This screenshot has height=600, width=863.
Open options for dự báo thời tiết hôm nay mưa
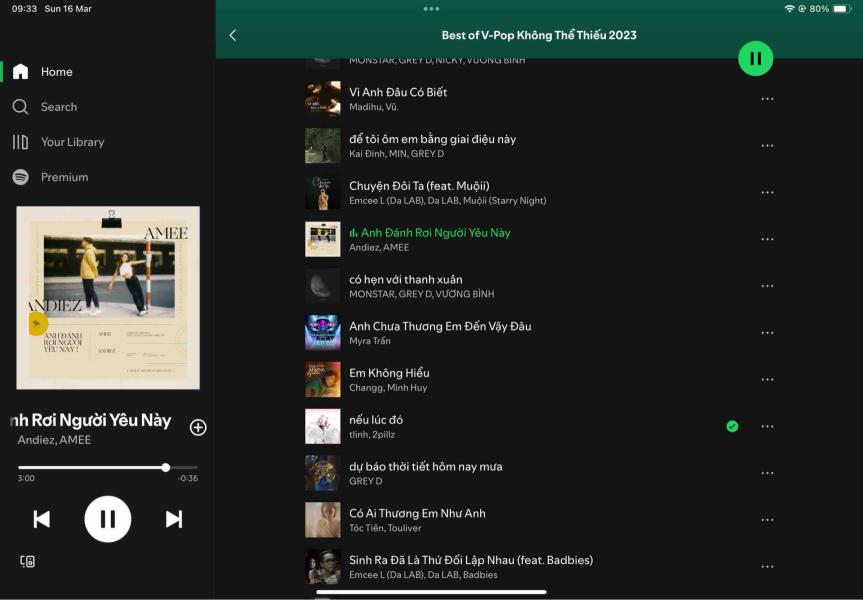tap(767, 473)
